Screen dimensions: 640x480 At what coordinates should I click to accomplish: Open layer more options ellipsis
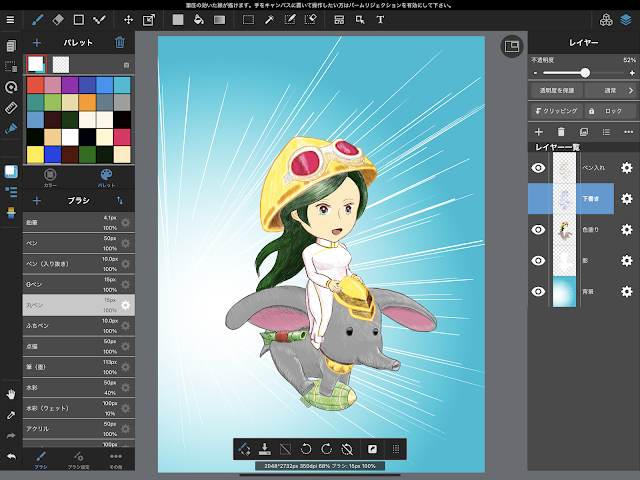pyautogui.click(x=628, y=131)
